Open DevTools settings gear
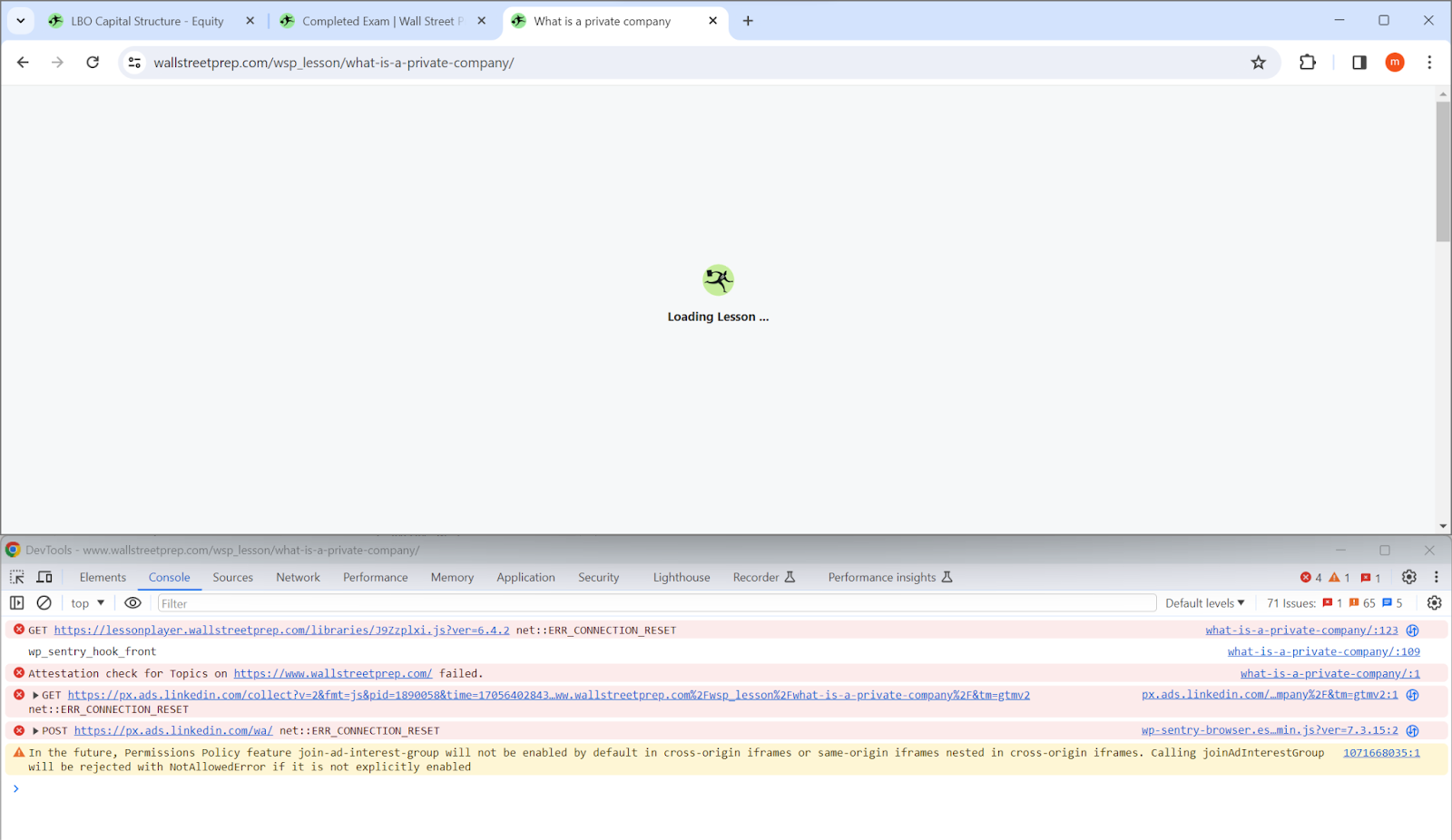Viewport: 1452px width, 840px height. tap(1408, 577)
